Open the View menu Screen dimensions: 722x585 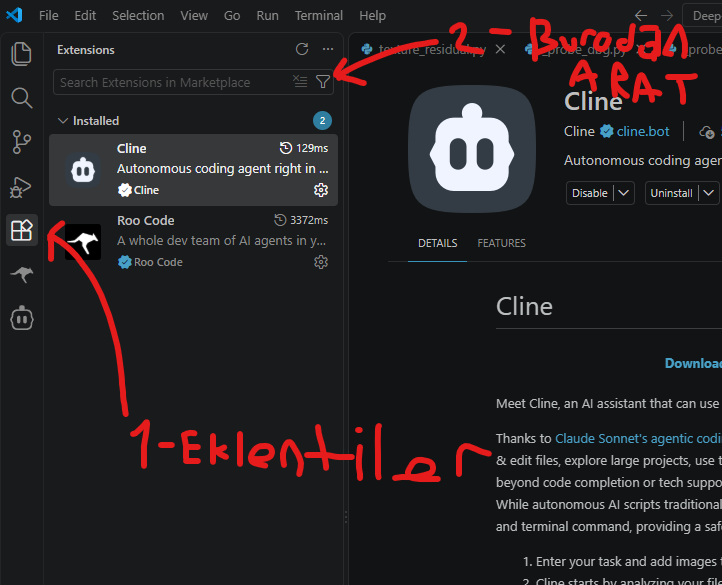(x=194, y=16)
